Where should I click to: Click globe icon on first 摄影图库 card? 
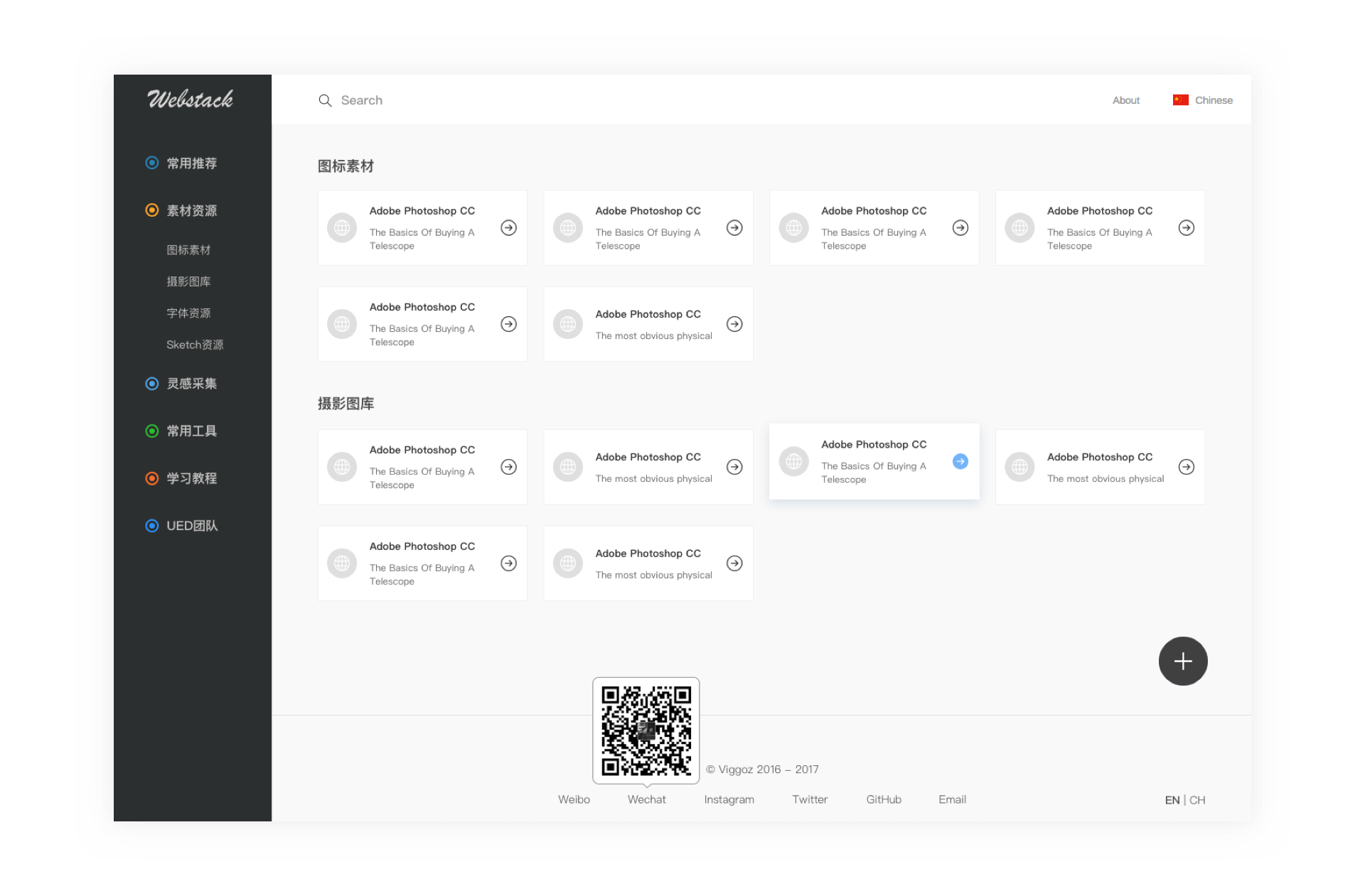342,467
